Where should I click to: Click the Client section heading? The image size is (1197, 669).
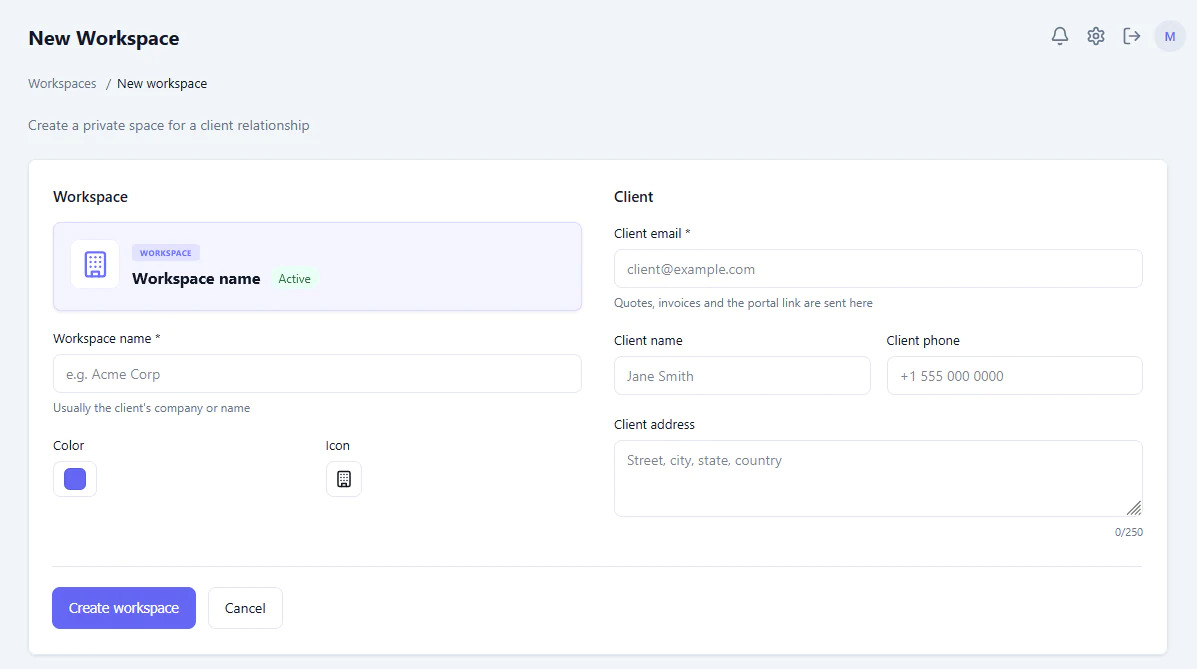pos(634,197)
